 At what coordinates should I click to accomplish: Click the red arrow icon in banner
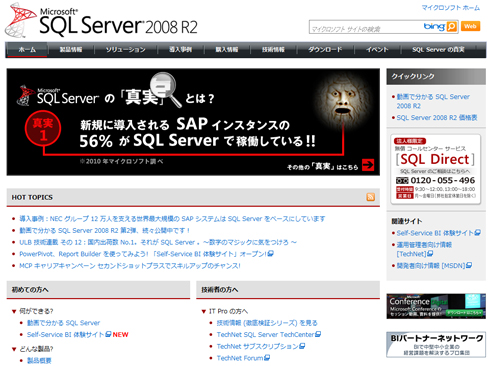coord(368,165)
